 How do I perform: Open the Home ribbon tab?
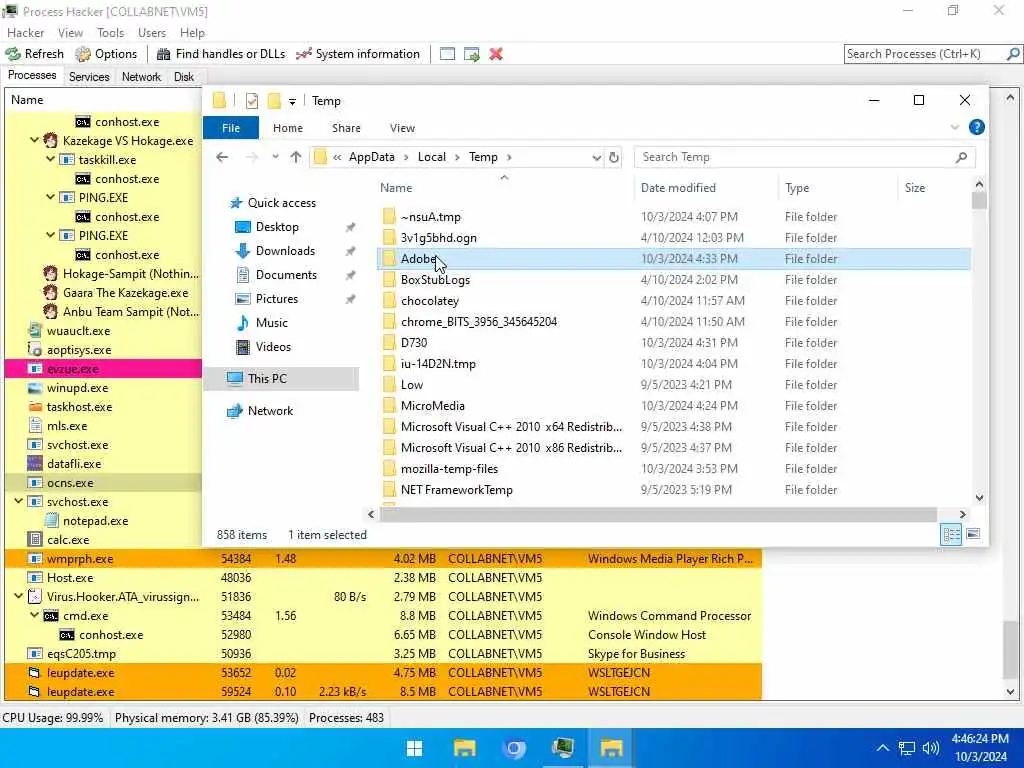click(x=287, y=128)
